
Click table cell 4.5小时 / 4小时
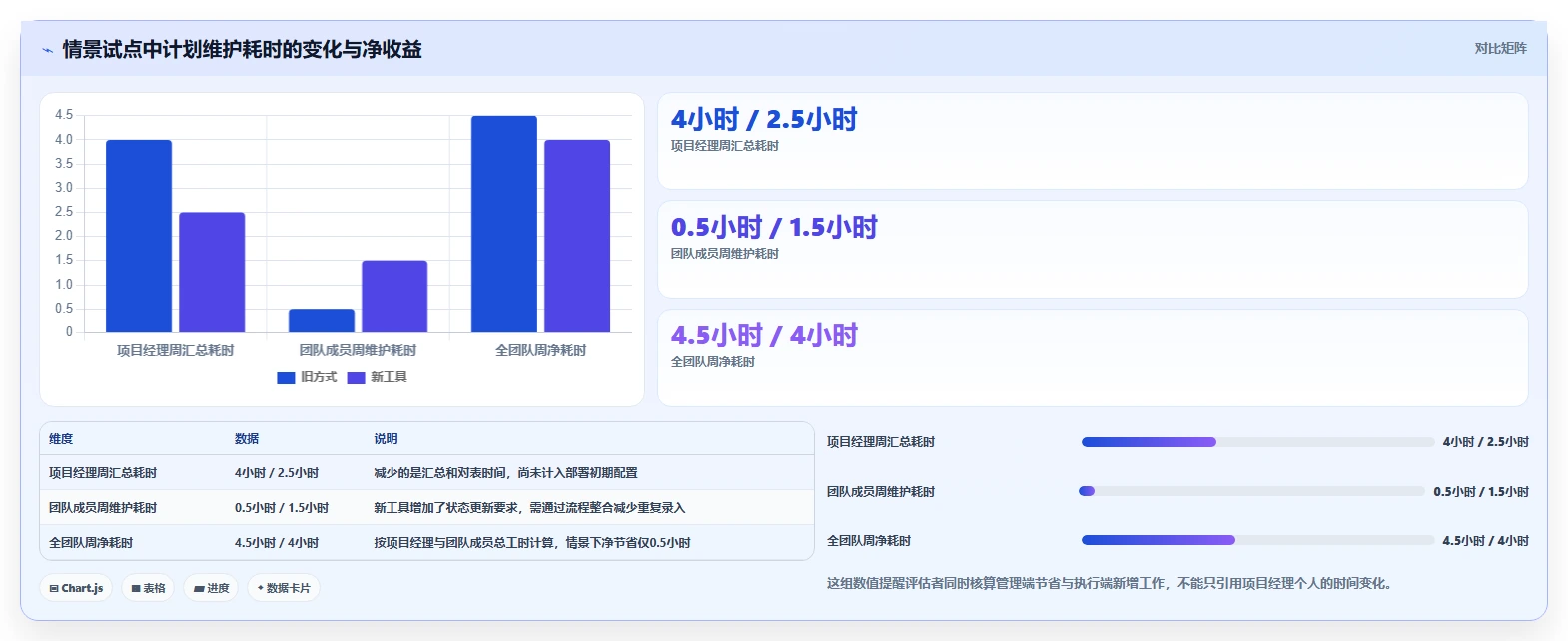277,543
